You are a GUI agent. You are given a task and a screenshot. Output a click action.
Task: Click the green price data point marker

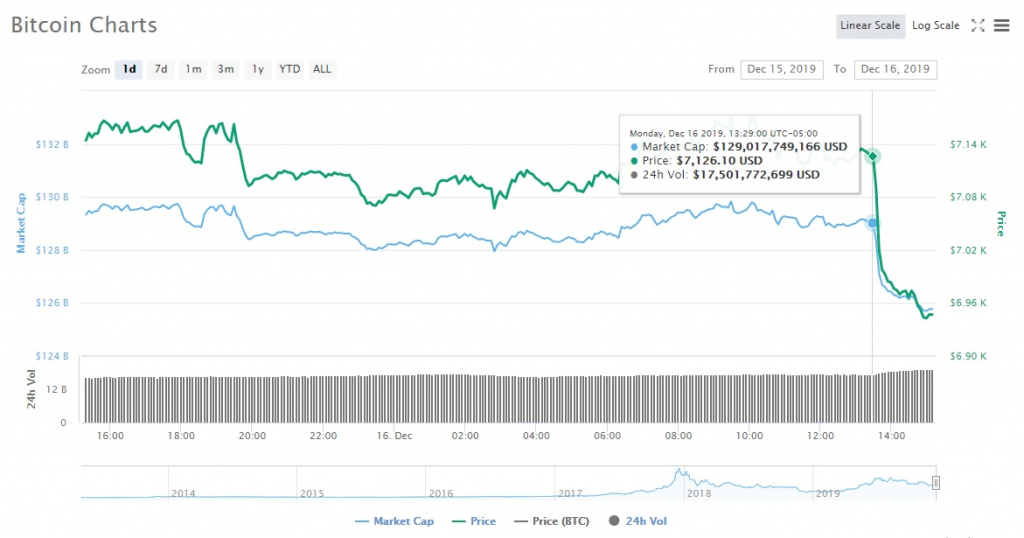tap(872, 156)
